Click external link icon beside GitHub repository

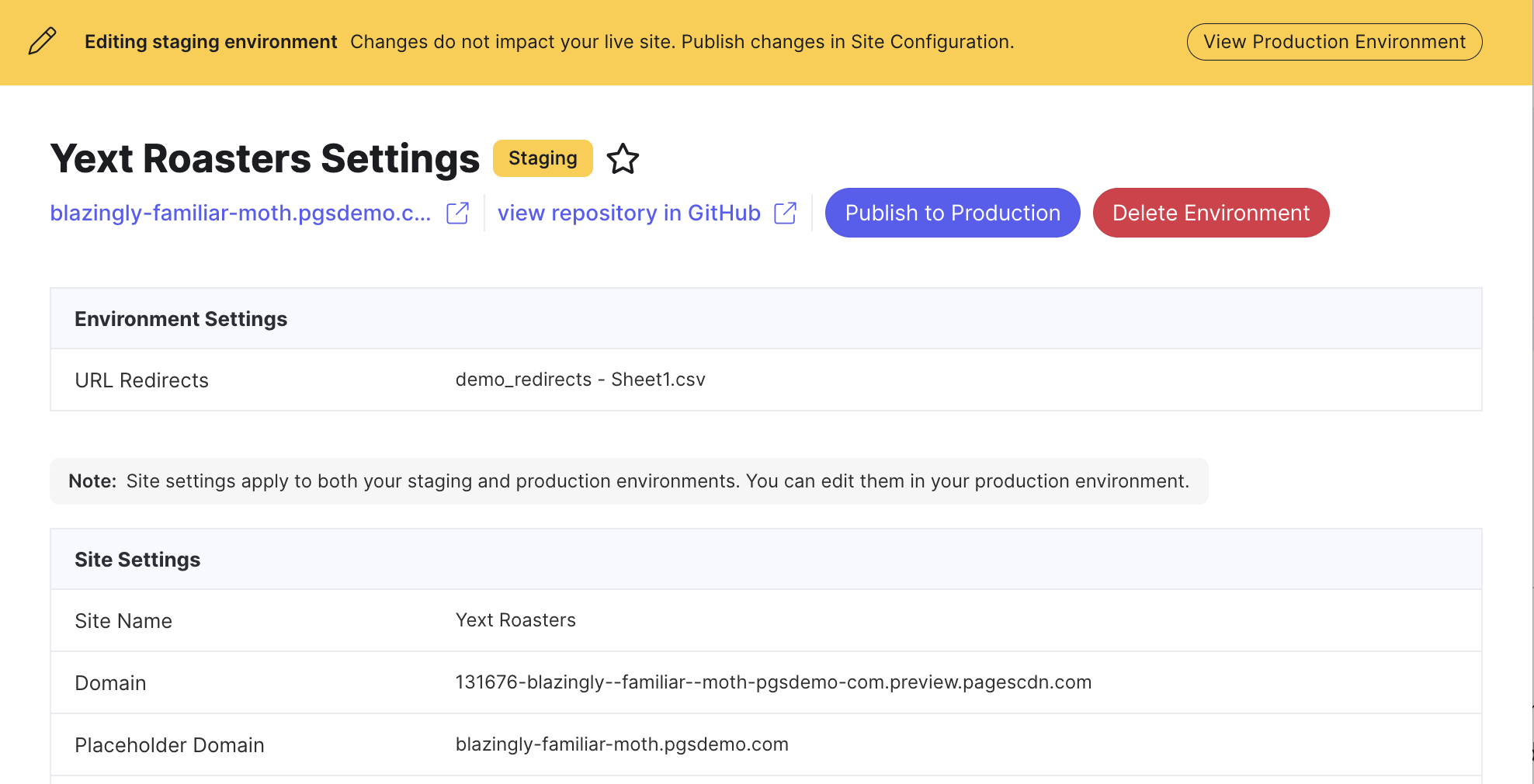click(x=785, y=213)
